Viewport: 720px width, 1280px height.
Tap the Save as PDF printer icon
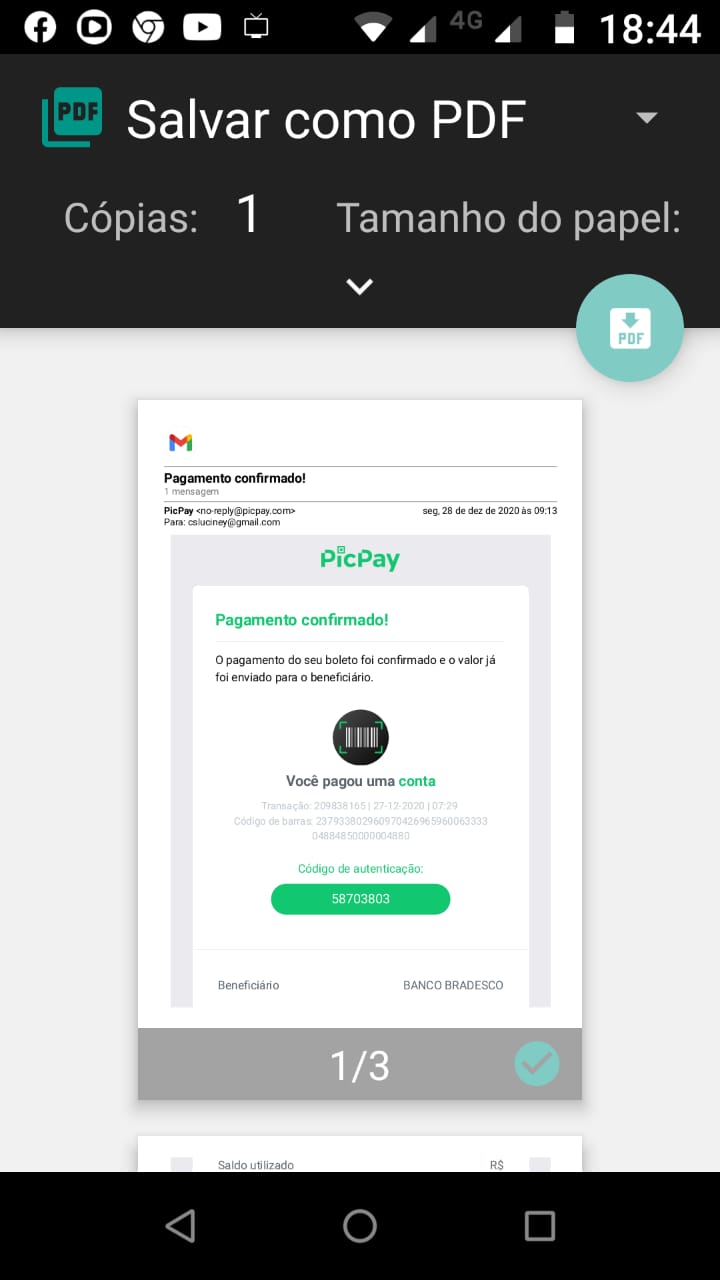coord(72,118)
